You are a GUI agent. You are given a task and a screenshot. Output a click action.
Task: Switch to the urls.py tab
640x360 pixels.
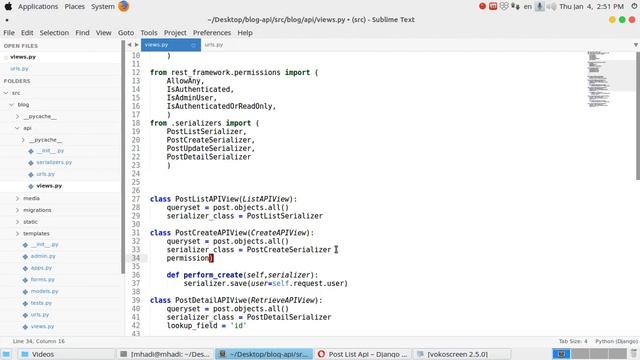point(214,45)
